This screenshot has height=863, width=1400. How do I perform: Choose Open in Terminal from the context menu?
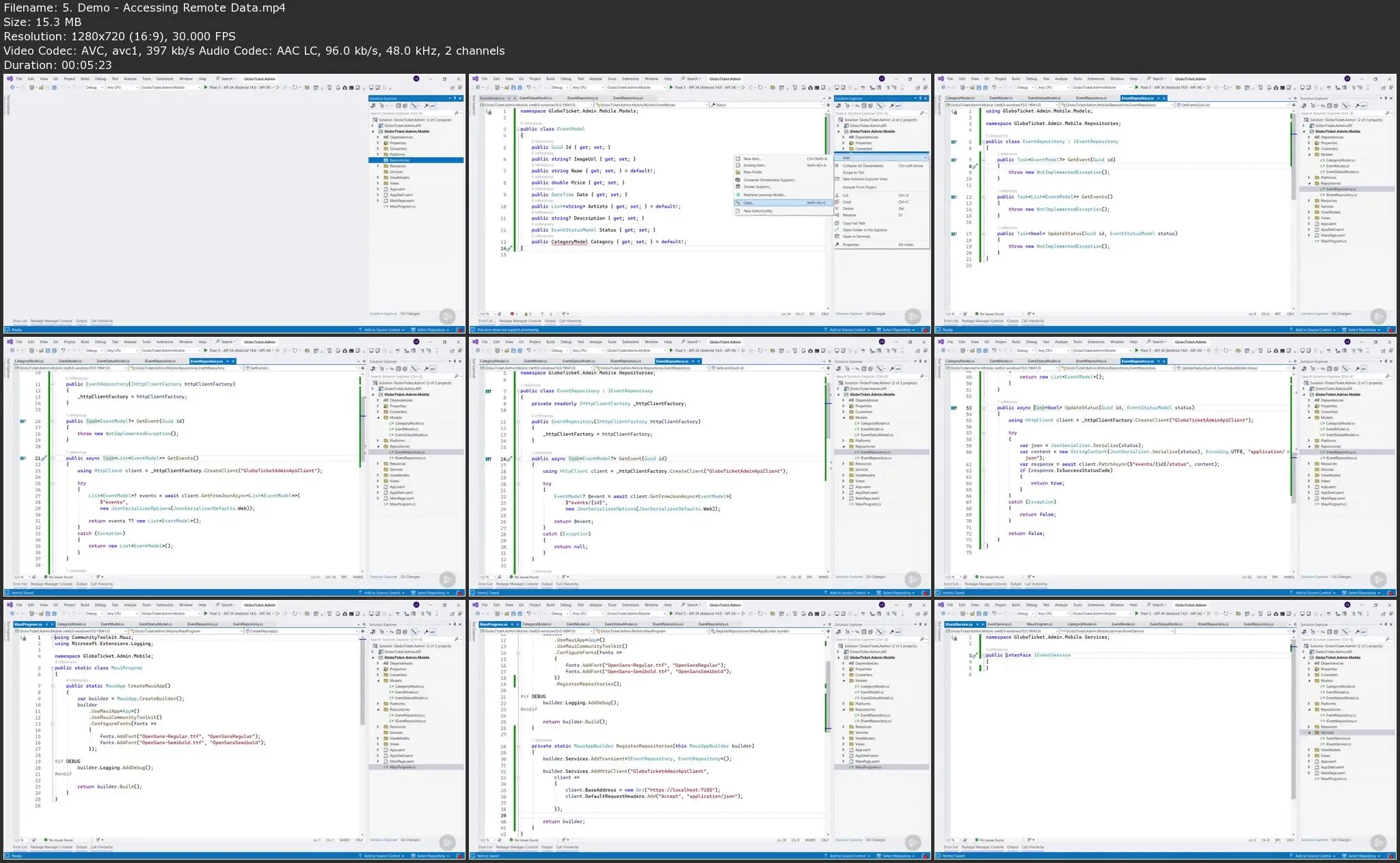882,236
